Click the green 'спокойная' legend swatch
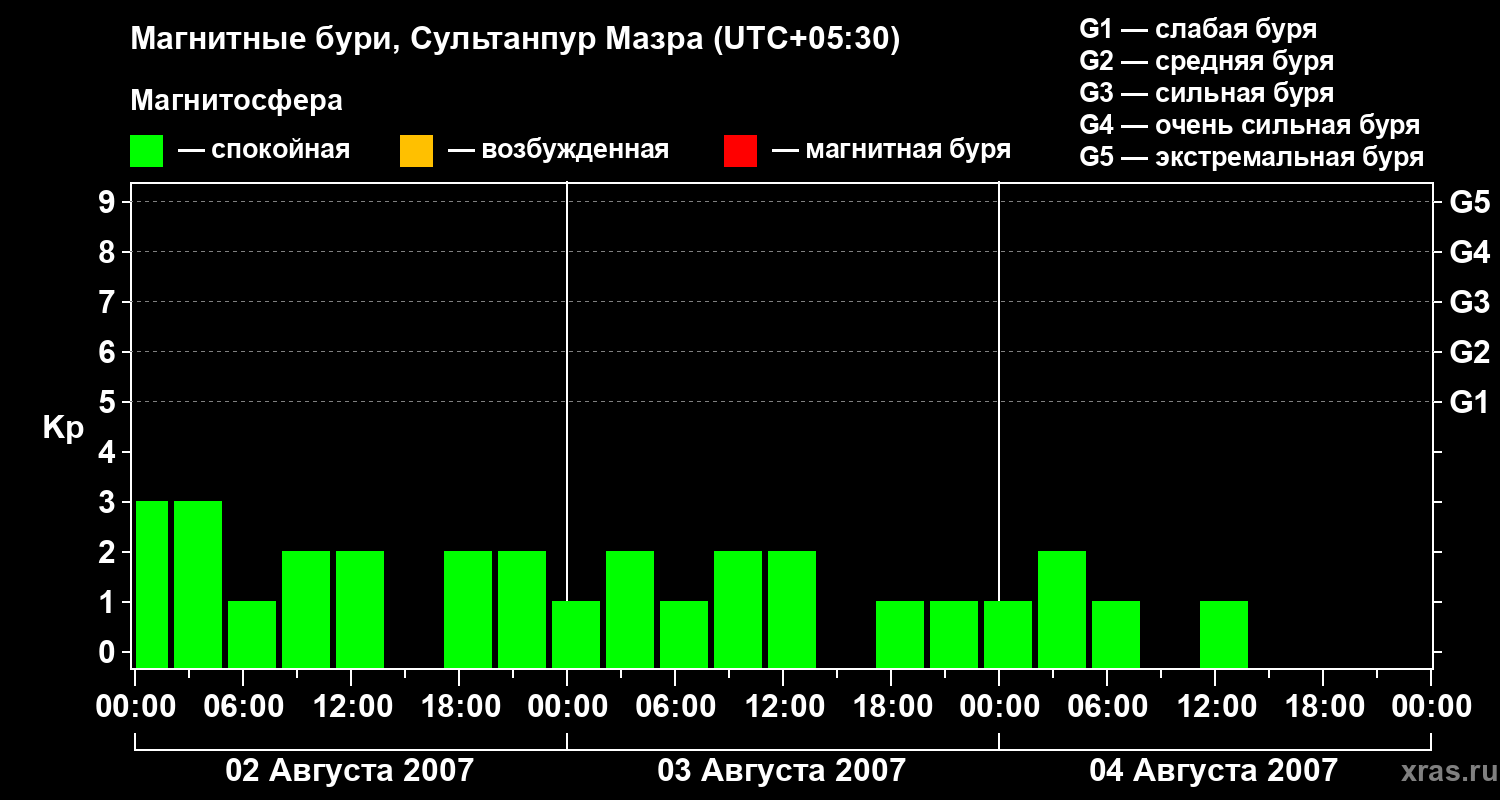This screenshot has height=800, width=1500. (x=147, y=151)
